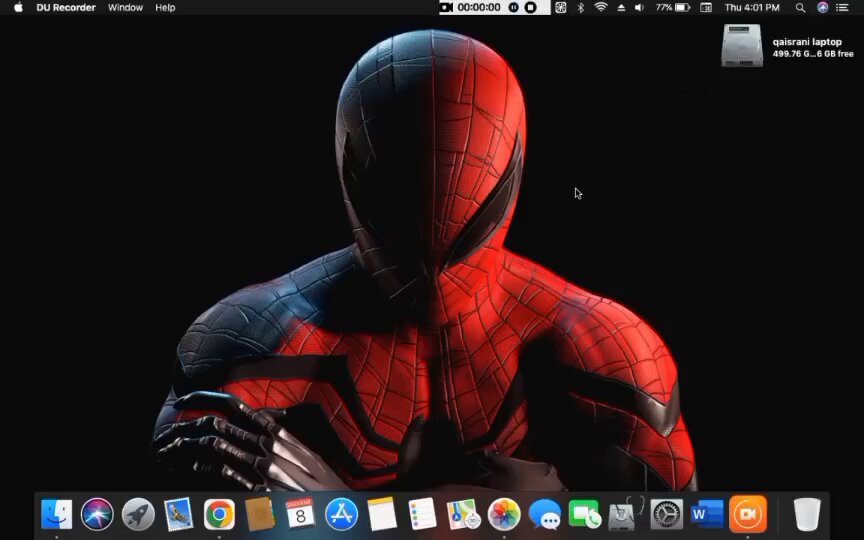Open the DU Recorder dock icon

(x=748, y=514)
